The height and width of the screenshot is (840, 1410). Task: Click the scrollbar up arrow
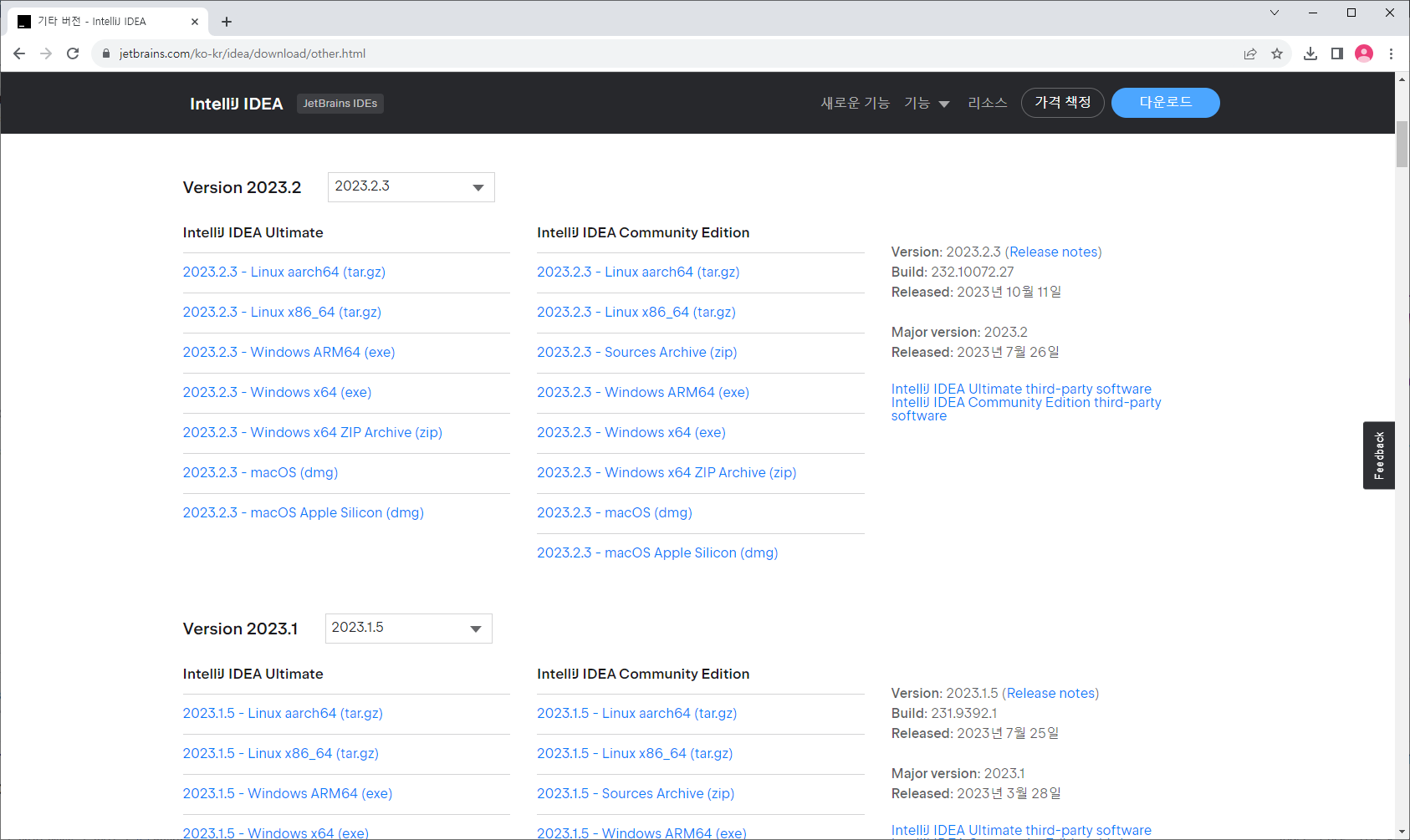point(1402,79)
